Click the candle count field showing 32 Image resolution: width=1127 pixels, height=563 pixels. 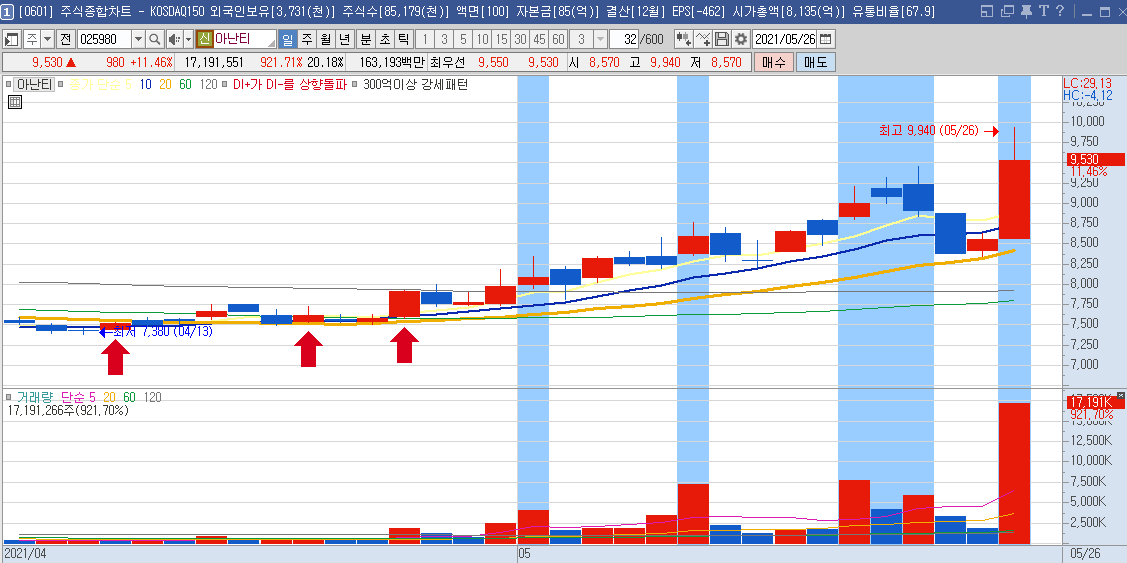[x=624, y=39]
